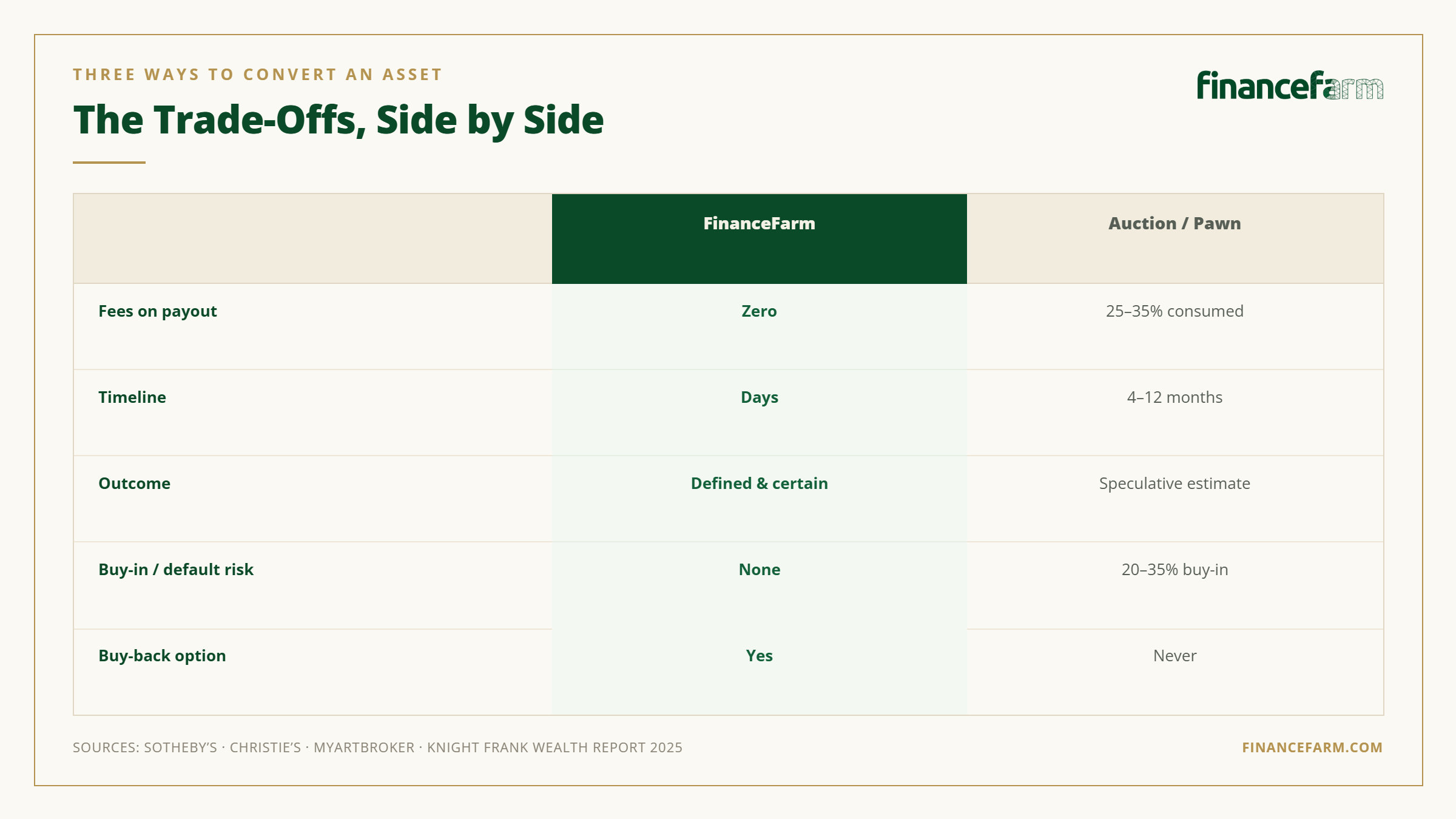Click the Buy-back option row label

pos(162,656)
